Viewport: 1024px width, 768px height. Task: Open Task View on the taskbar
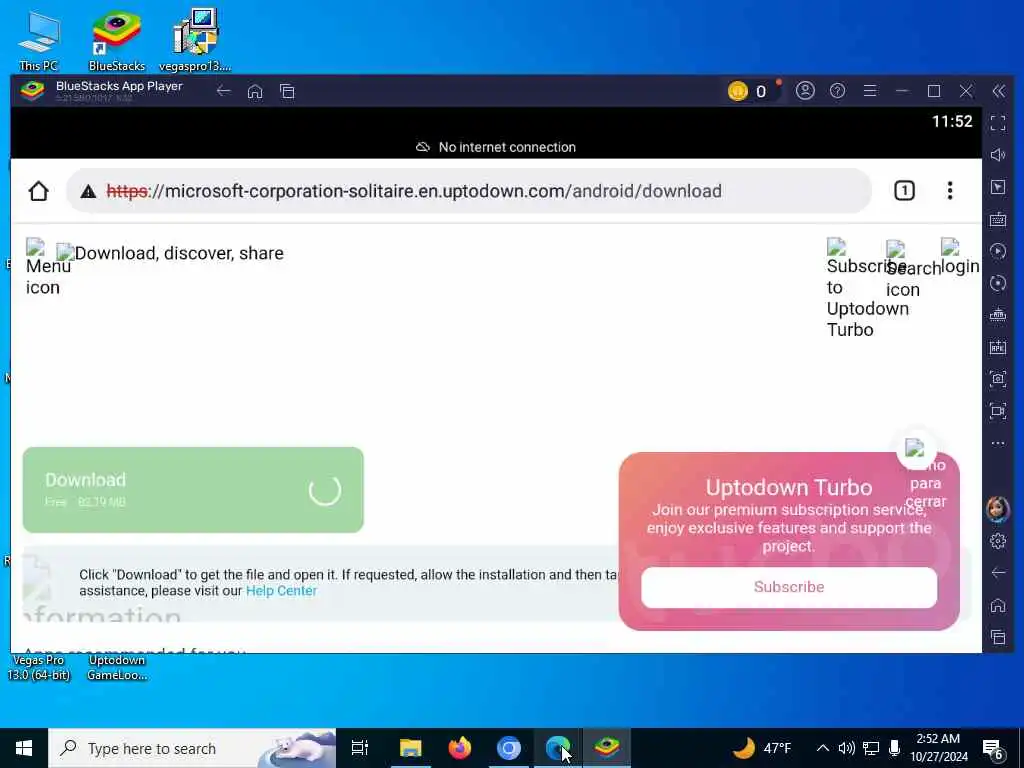(x=360, y=748)
